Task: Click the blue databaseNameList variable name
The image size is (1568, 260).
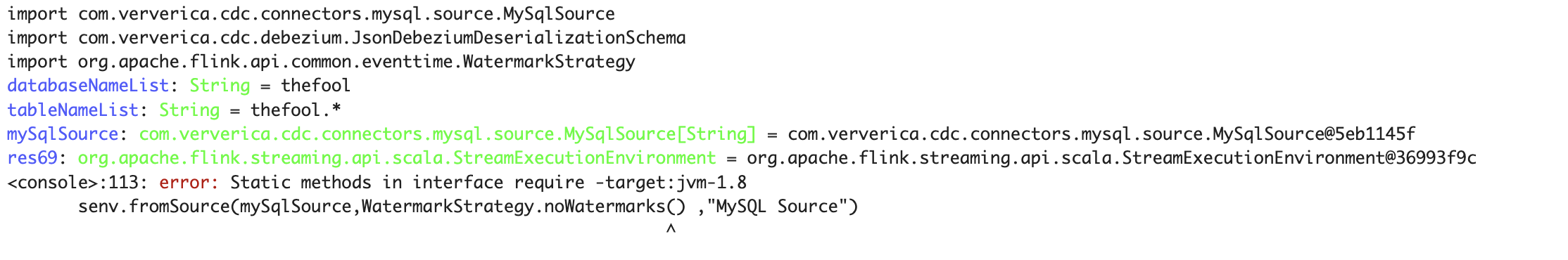Action: 88,86
